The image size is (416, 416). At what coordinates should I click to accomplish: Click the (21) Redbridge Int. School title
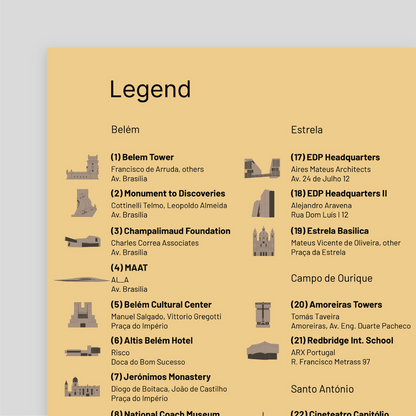point(342,340)
